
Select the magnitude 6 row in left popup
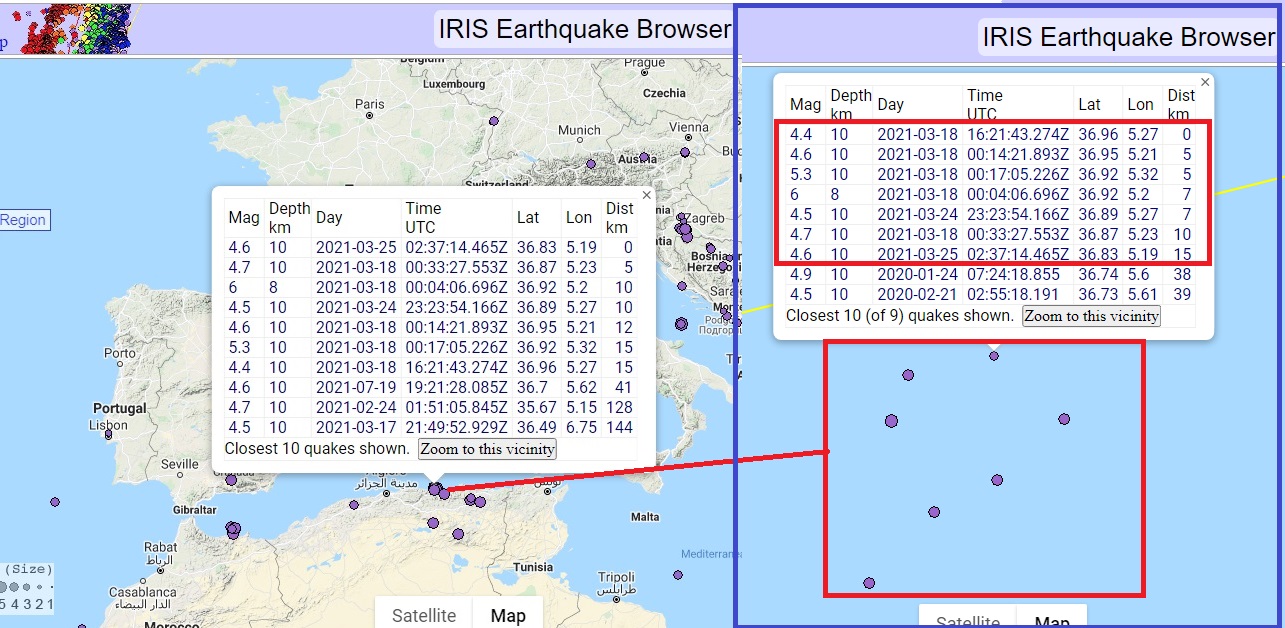[x=430, y=288]
